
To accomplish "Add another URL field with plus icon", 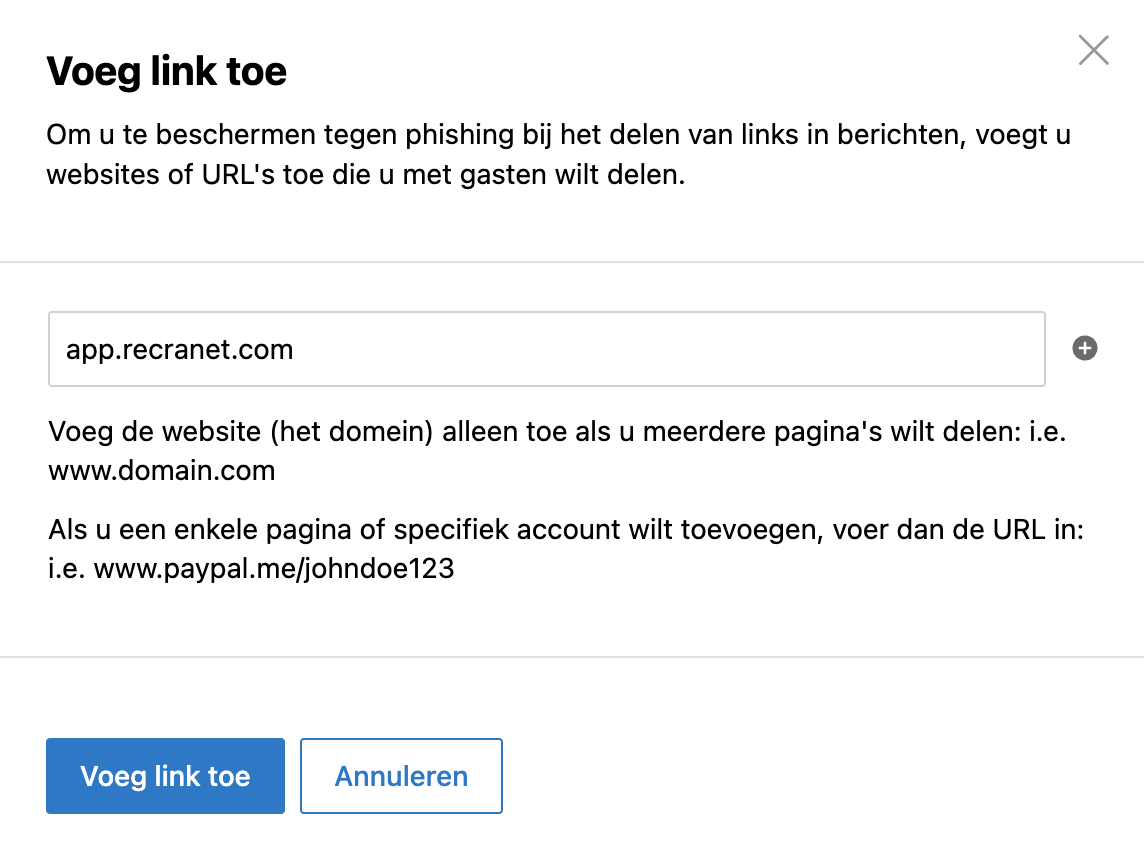I will pyautogui.click(x=1085, y=348).
